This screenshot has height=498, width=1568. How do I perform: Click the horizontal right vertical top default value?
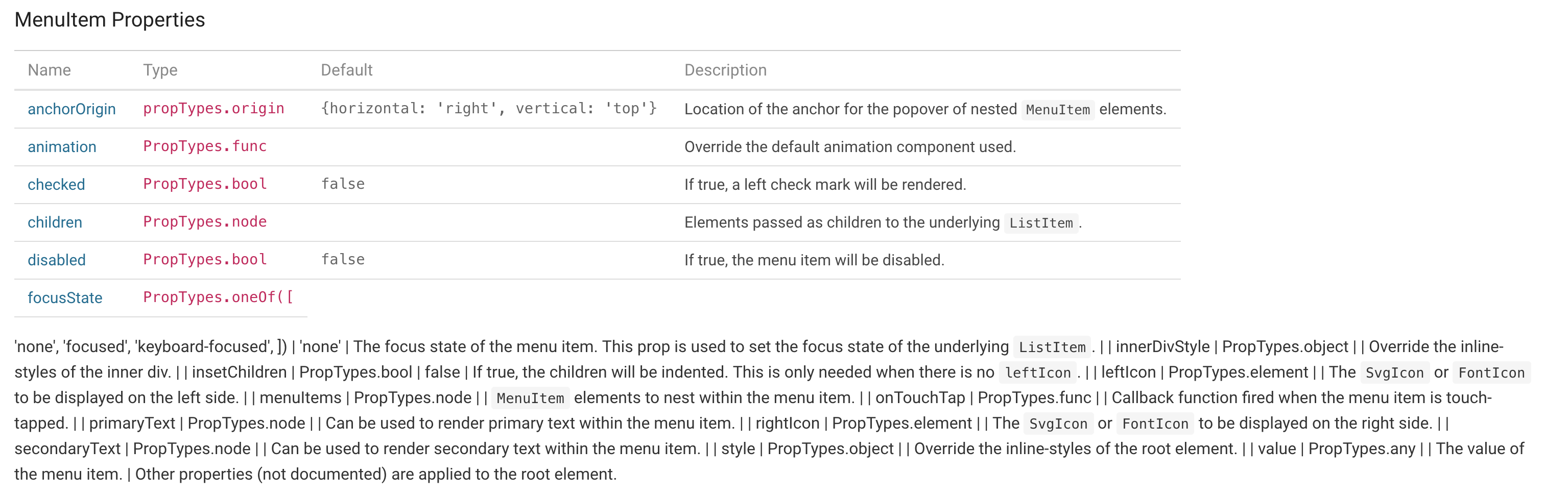pos(489,108)
